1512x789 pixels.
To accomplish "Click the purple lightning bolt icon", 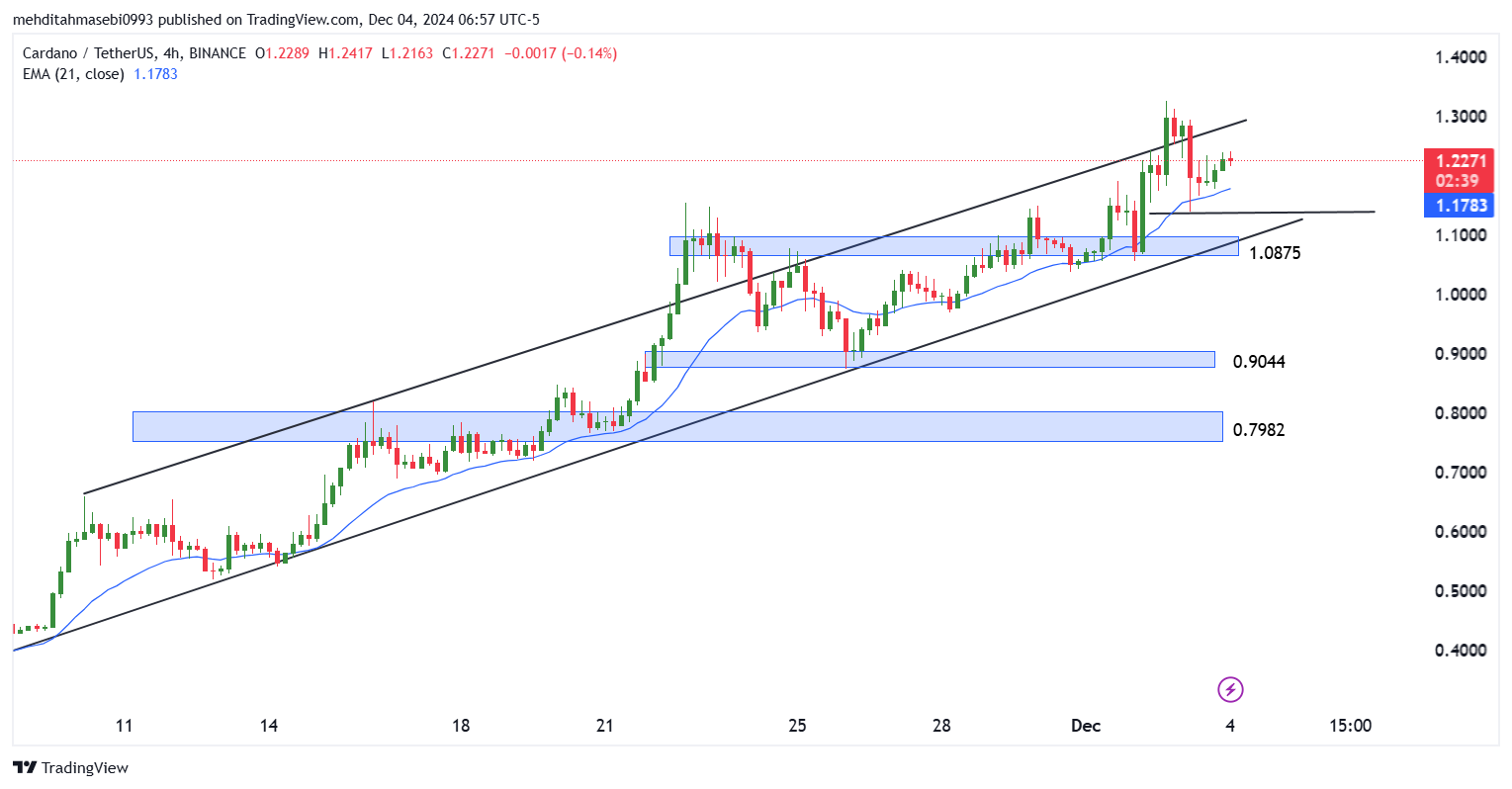I will (x=1230, y=689).
